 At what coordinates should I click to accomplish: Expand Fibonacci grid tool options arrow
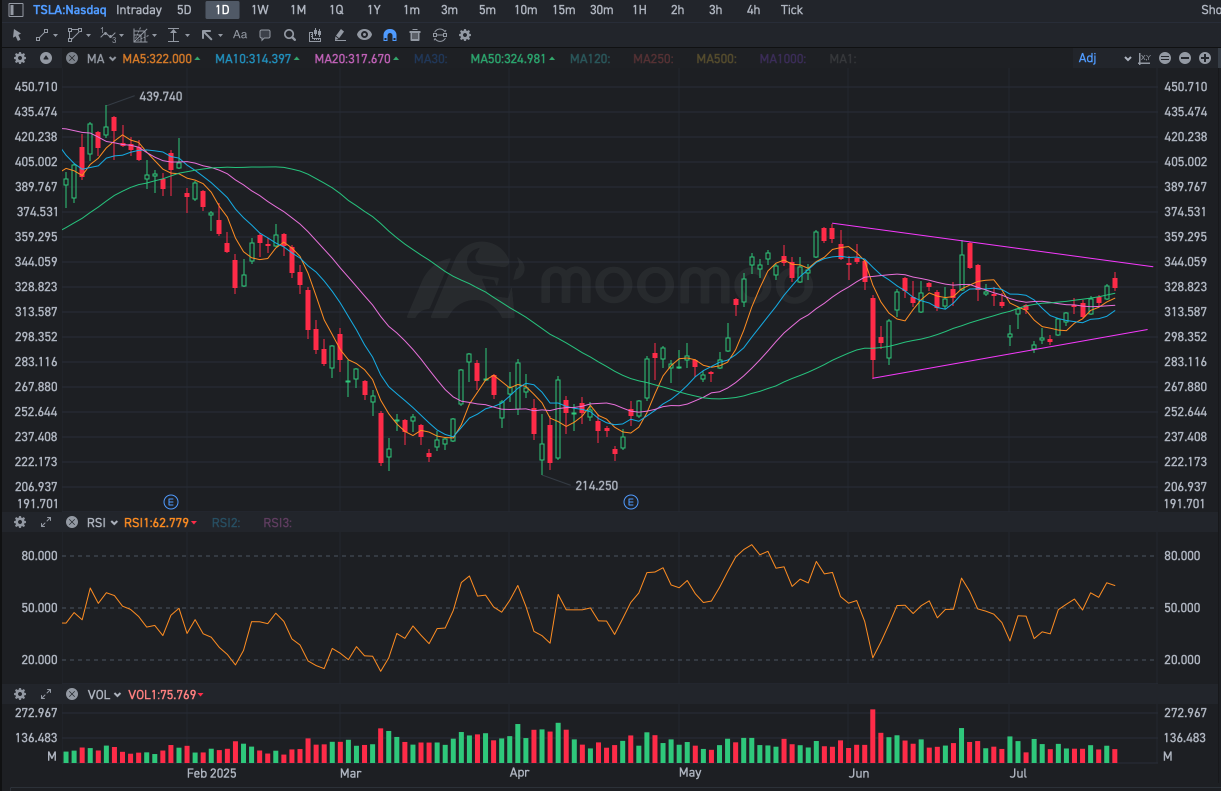point(154,36)
